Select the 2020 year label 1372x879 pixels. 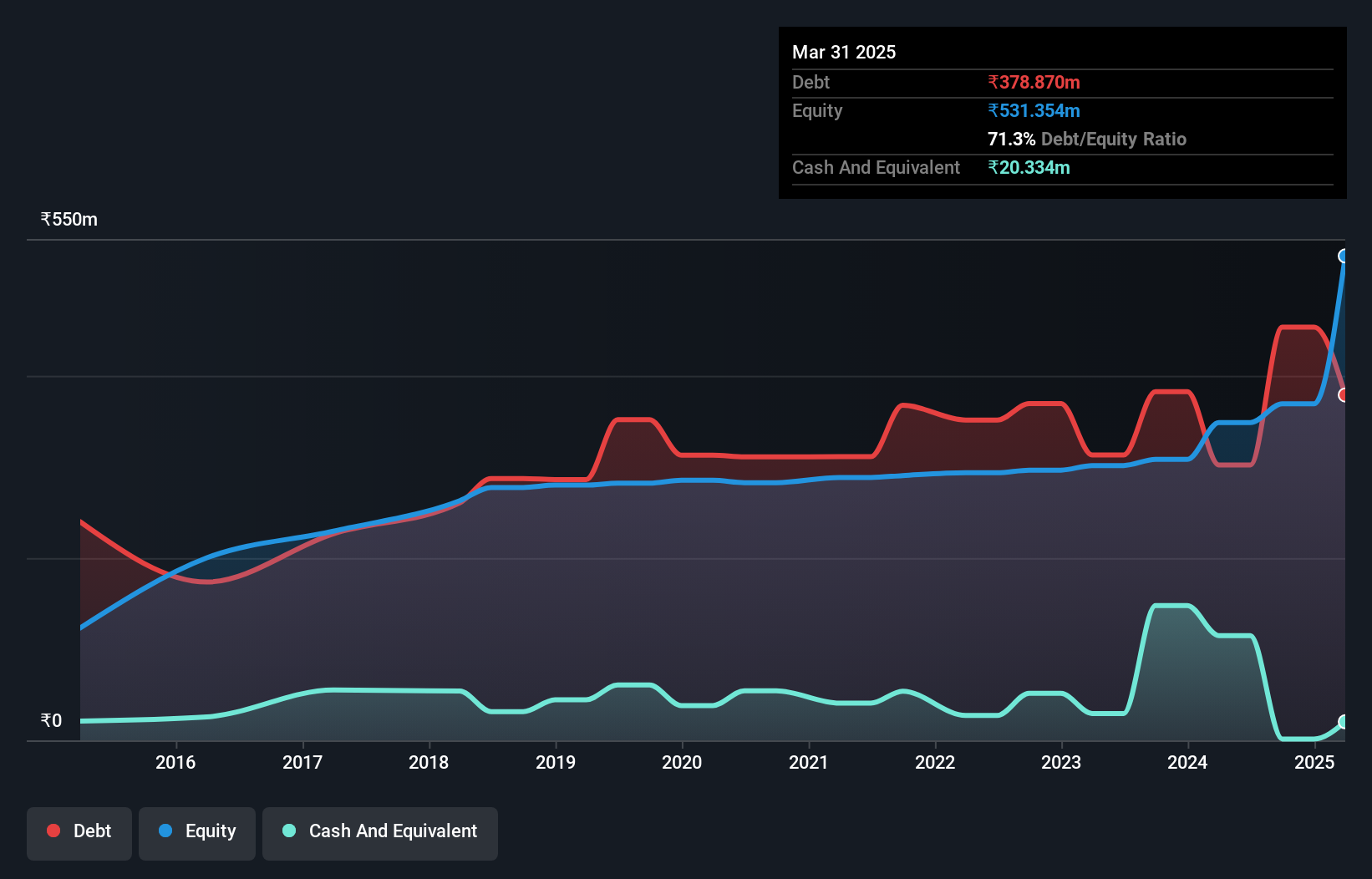coord(682,762)
